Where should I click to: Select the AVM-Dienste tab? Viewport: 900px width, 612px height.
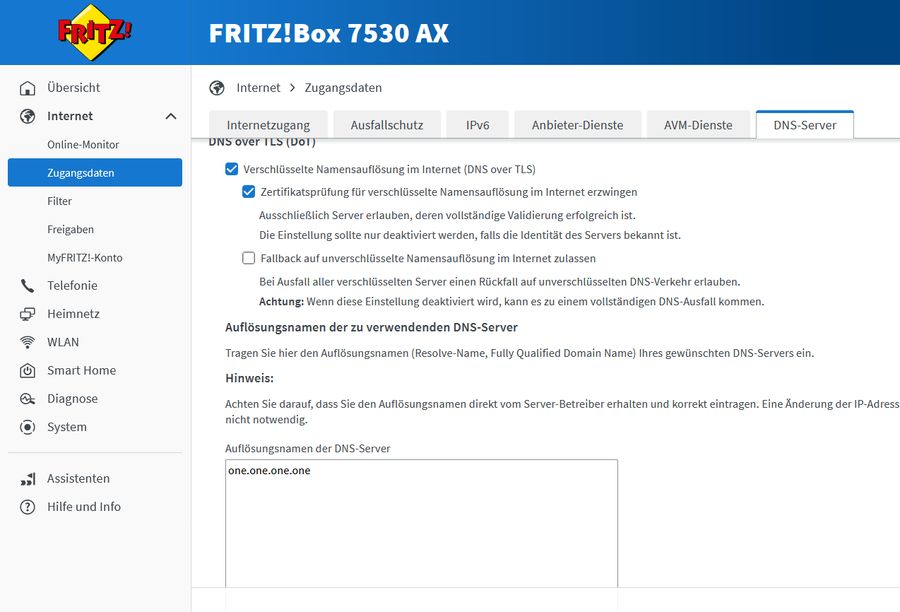coord(698,125)
